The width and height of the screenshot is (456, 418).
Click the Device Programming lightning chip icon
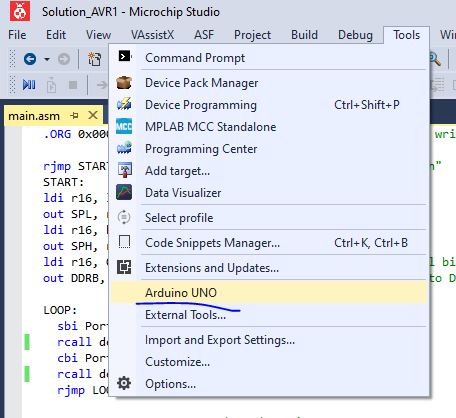(124, 104)
